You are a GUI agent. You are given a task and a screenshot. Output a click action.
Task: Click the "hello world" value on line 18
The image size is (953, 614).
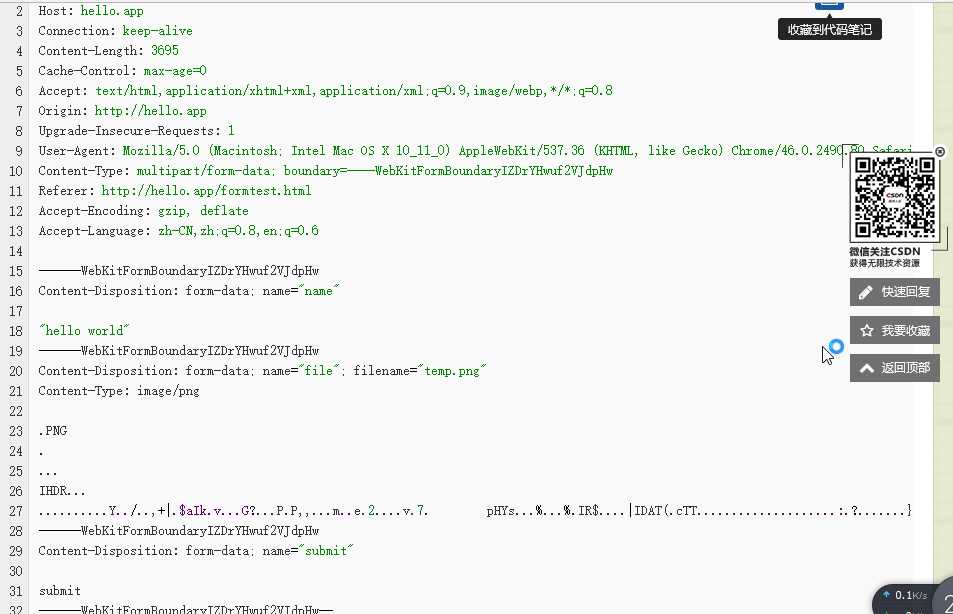84,331
